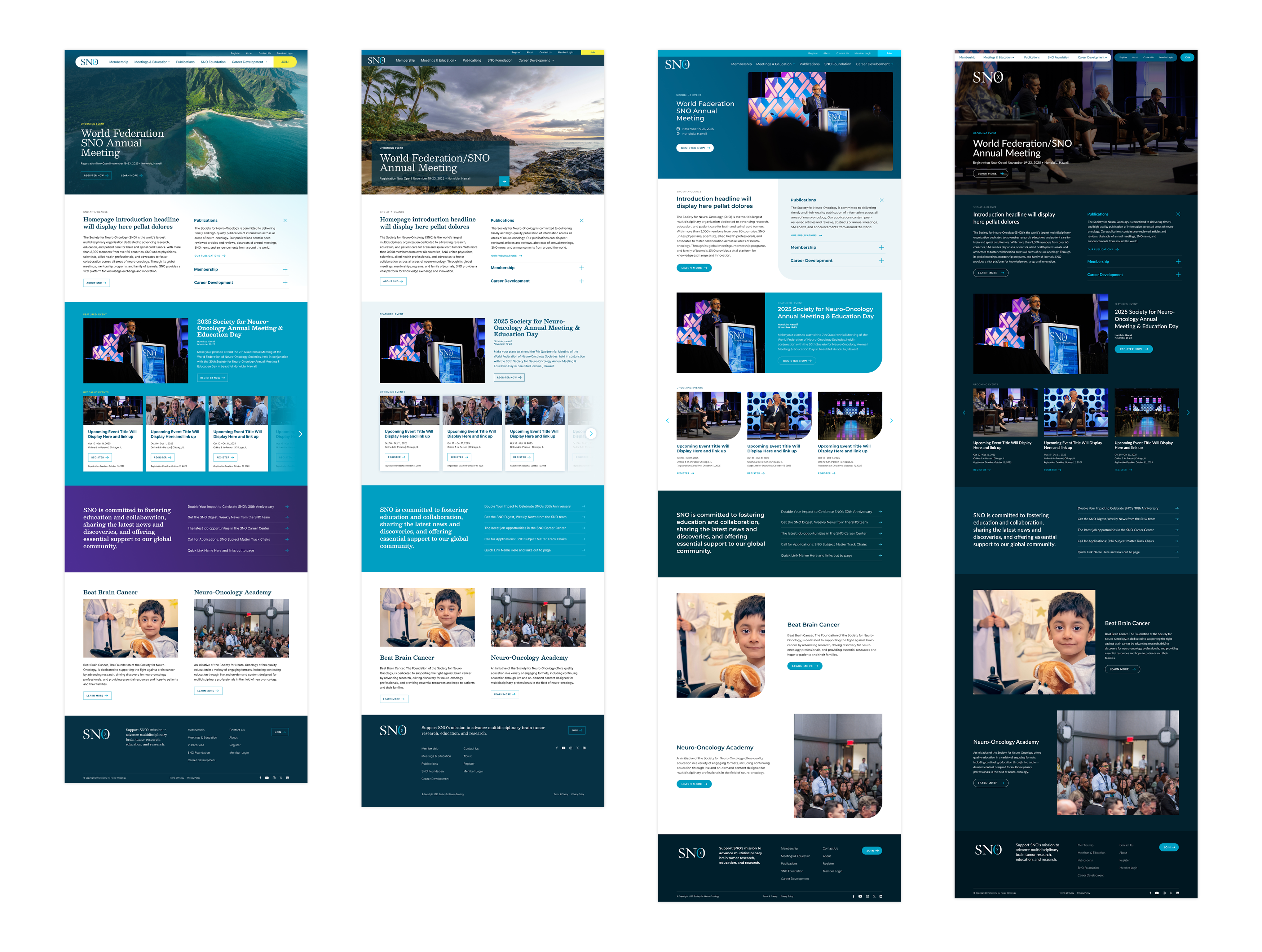
Task: Advance events carousel arrow in palm-beach mockup
Action: click(591, 434)
